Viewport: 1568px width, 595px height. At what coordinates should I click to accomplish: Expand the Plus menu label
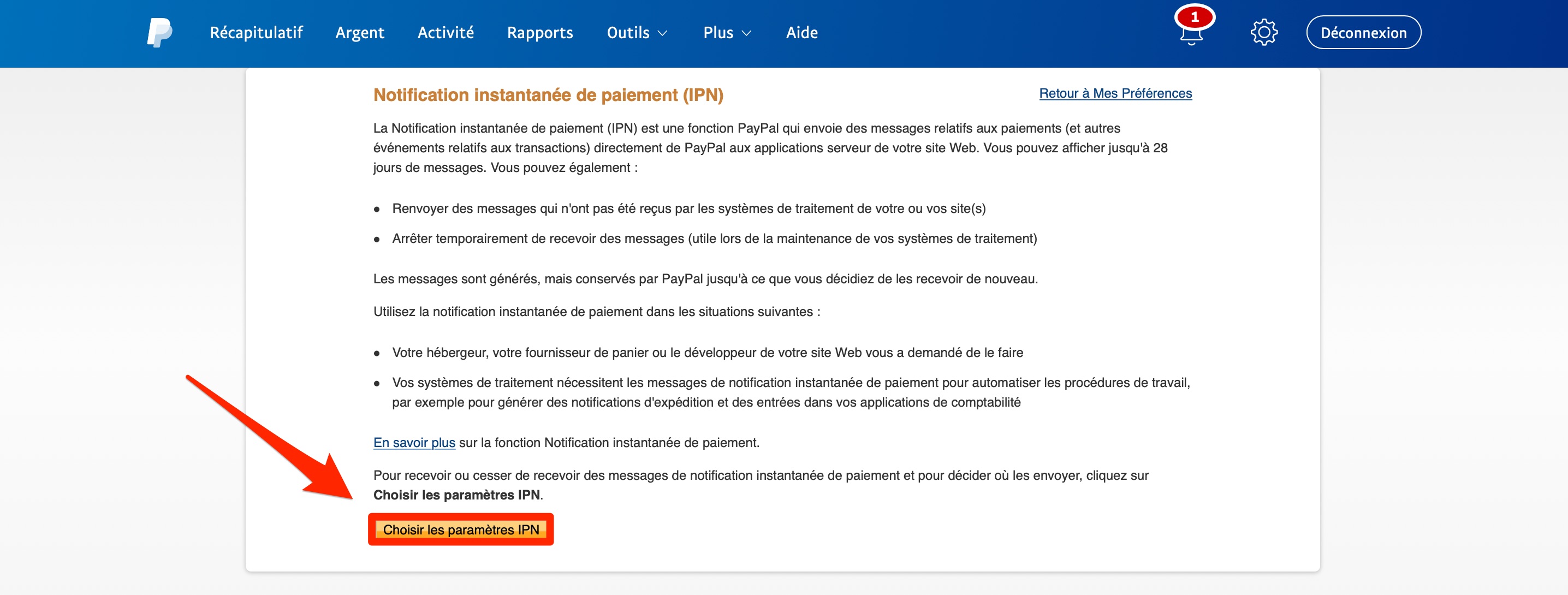pos(717,33)
